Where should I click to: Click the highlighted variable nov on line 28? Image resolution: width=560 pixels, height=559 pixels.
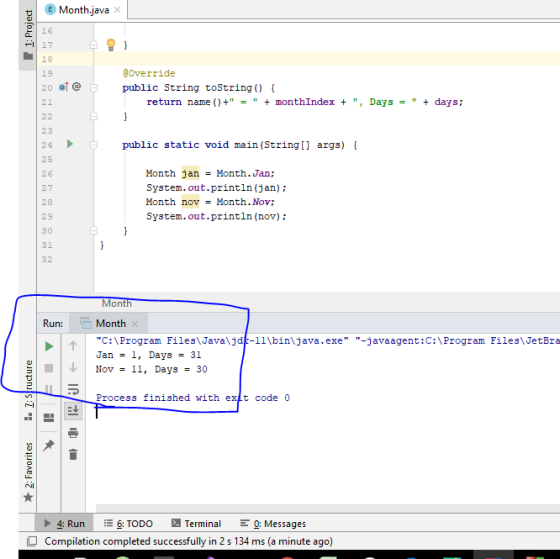pyautogui.click(x=190, y=202)
